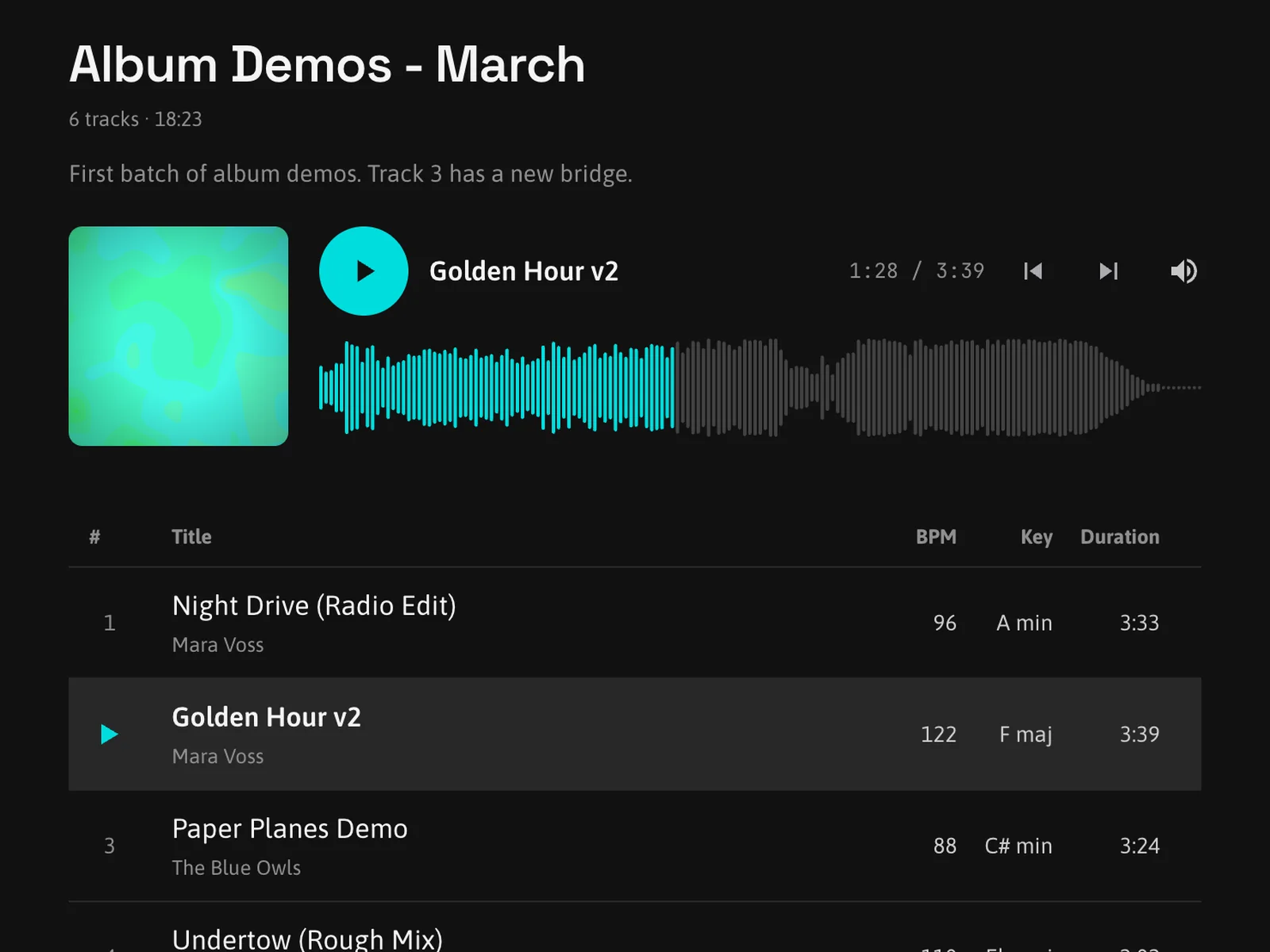Click duration 3:39 in the track row
The image size is (1270, 952).
click(x=1139, y=735)
